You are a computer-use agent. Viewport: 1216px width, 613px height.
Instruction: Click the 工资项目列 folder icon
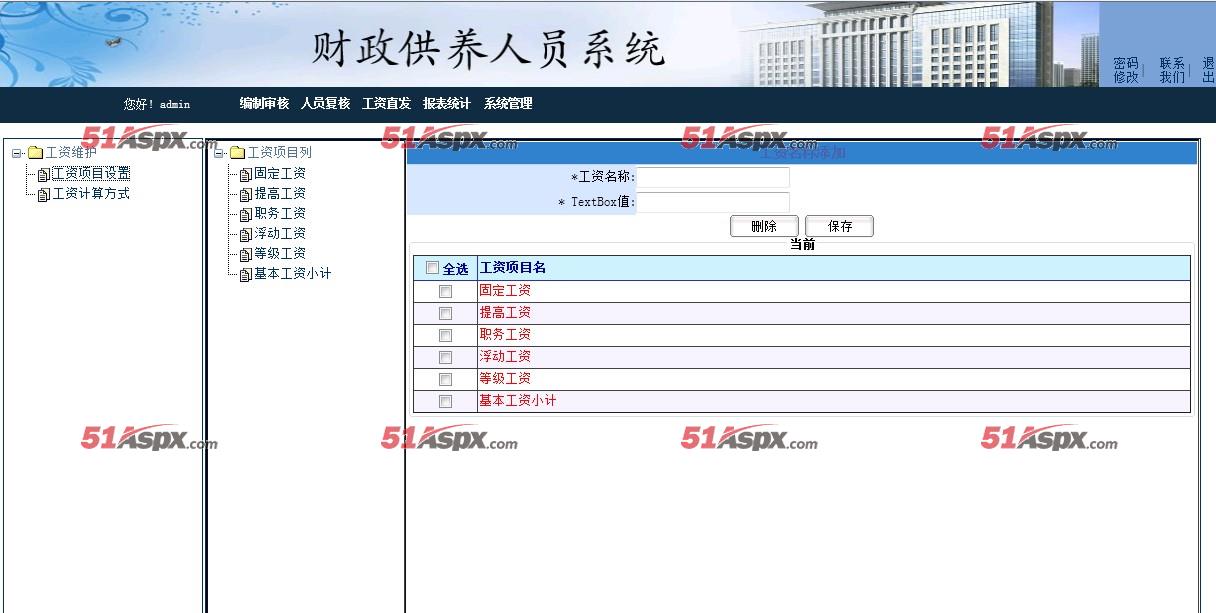click(x=237, y=153)
